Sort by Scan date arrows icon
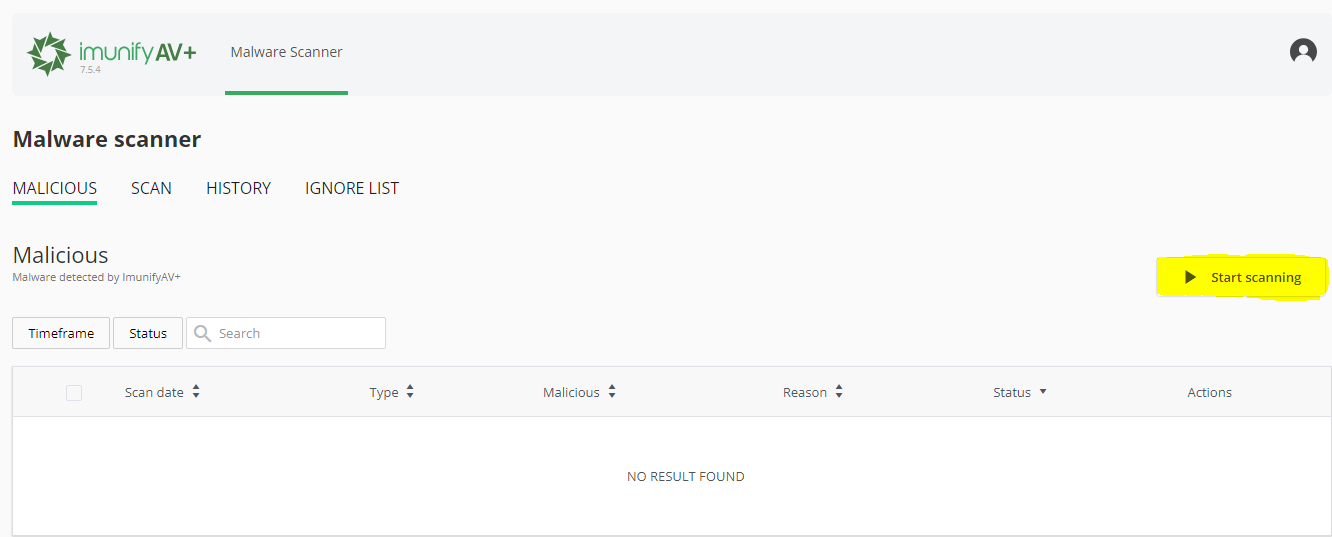Viewport: 1332px width, 537px height. [x=196, y=392]
